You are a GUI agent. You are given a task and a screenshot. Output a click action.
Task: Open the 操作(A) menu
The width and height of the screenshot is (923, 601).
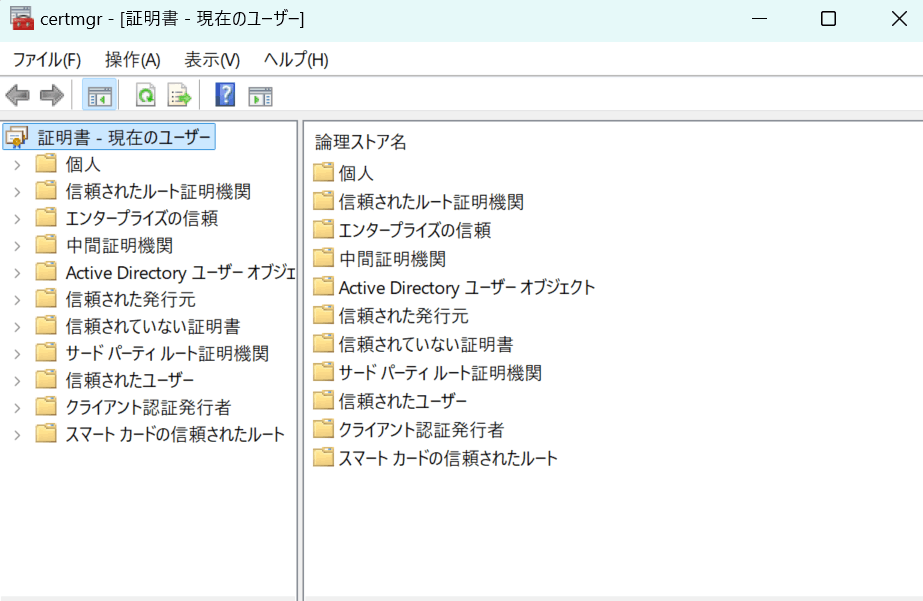click(132, 59)
